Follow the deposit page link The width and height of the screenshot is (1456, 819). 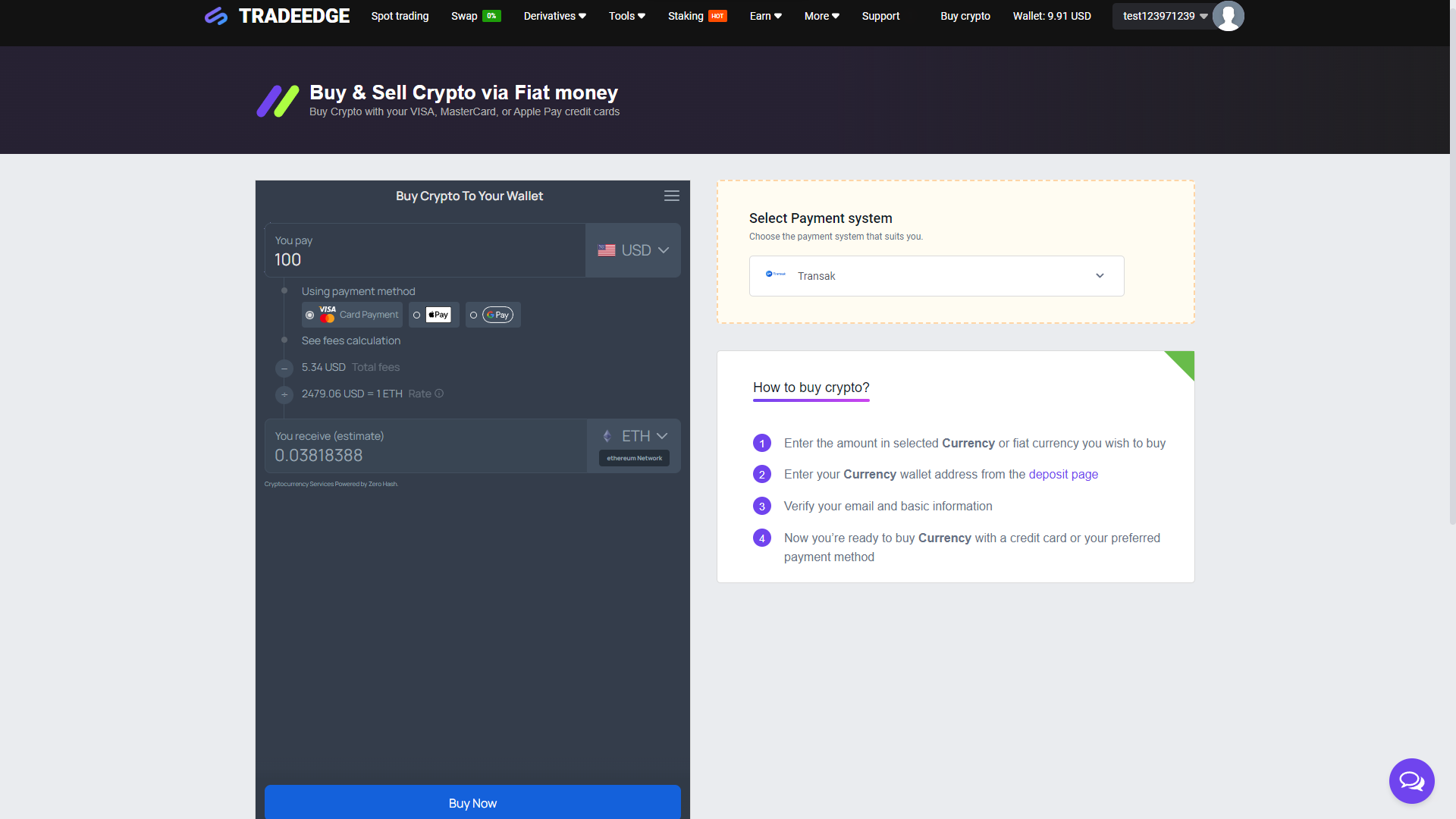coord(1062,474)
